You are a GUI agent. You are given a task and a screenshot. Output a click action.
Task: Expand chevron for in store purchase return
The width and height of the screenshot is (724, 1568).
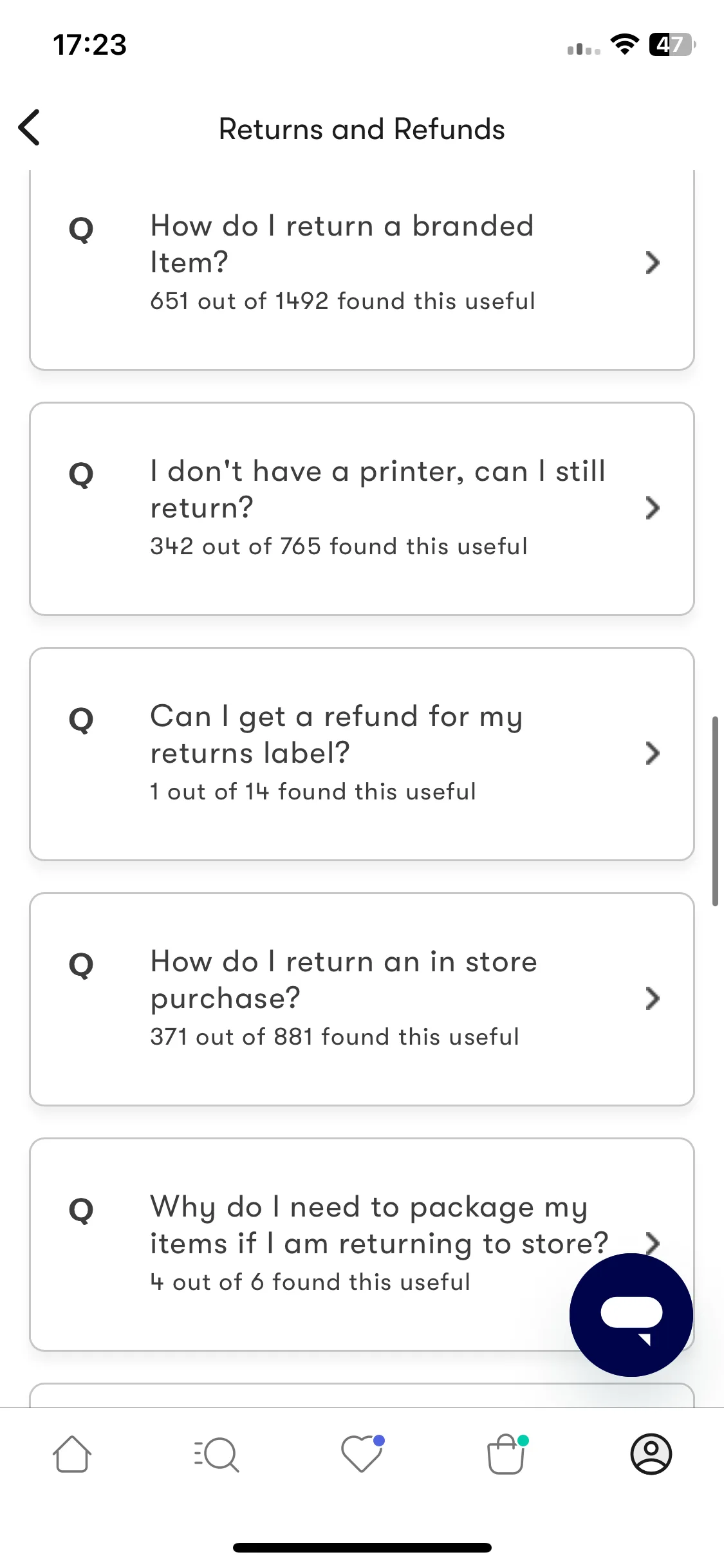(x=653, y=998)
